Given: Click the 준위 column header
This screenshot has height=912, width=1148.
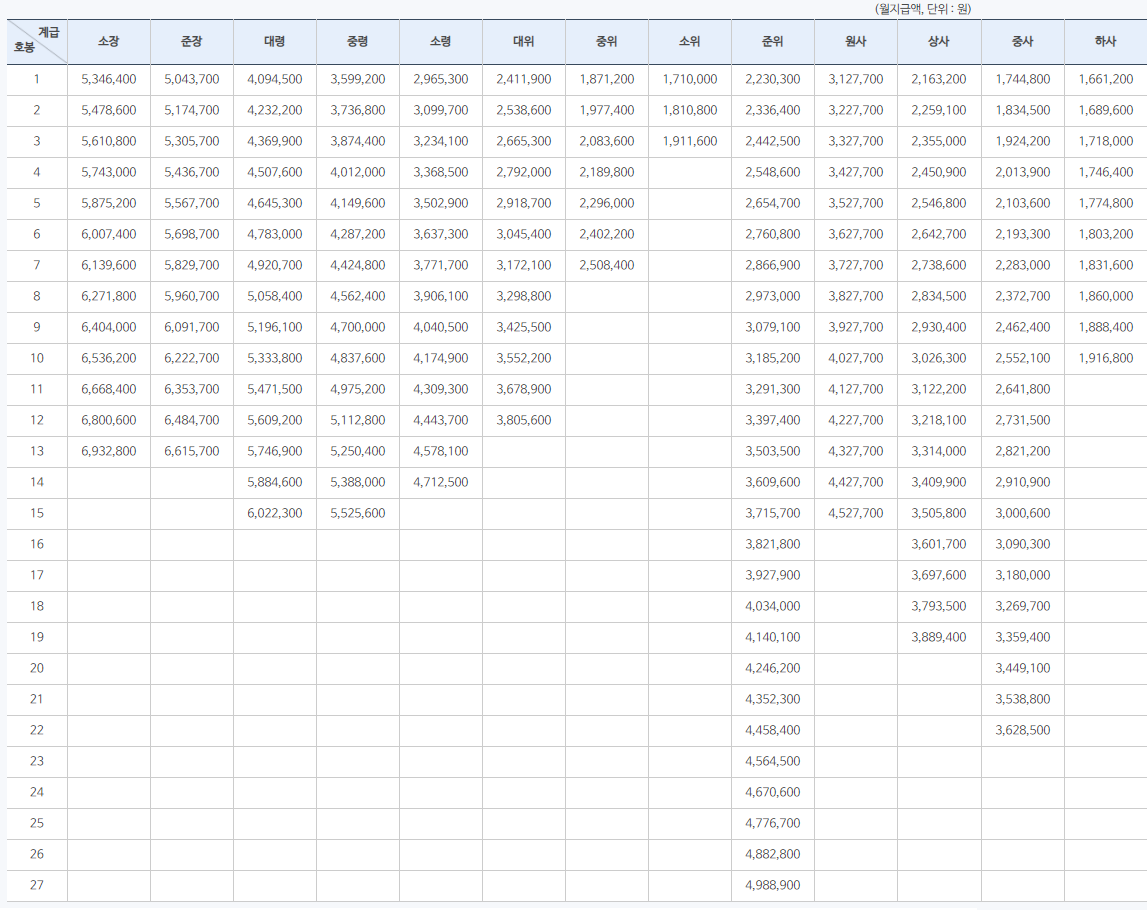Looking at the screenshot, I should [772, 42].
